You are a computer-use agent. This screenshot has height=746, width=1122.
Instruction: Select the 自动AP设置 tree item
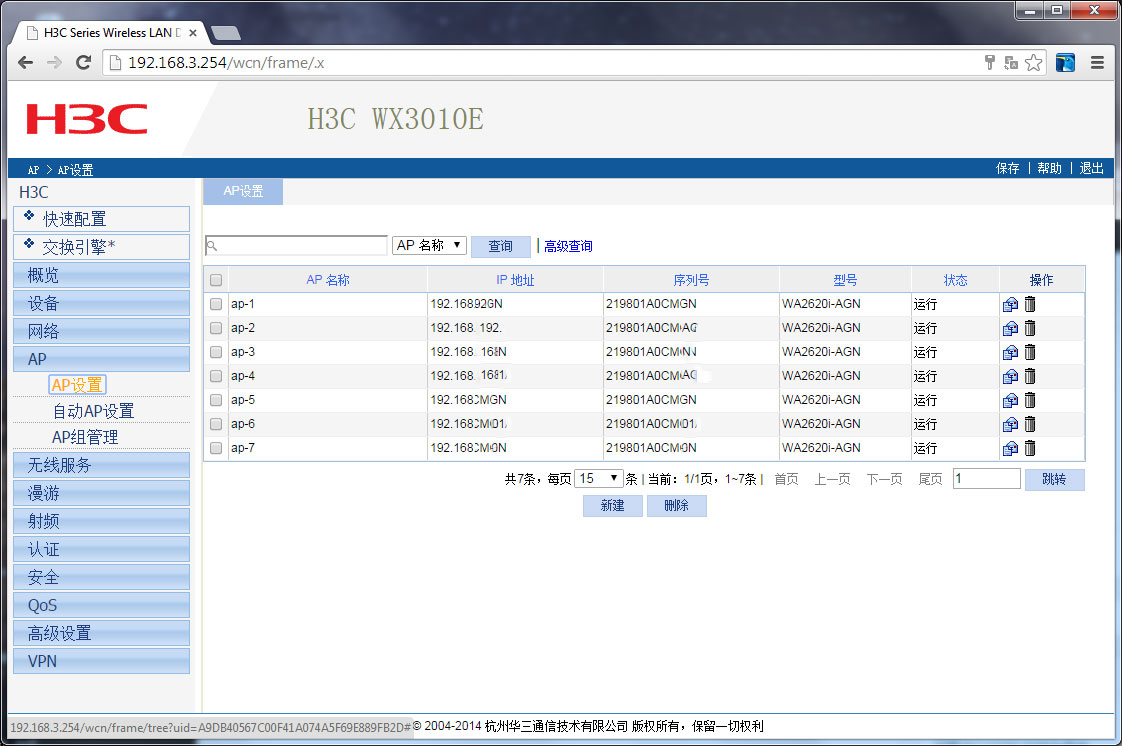(93, 411)
